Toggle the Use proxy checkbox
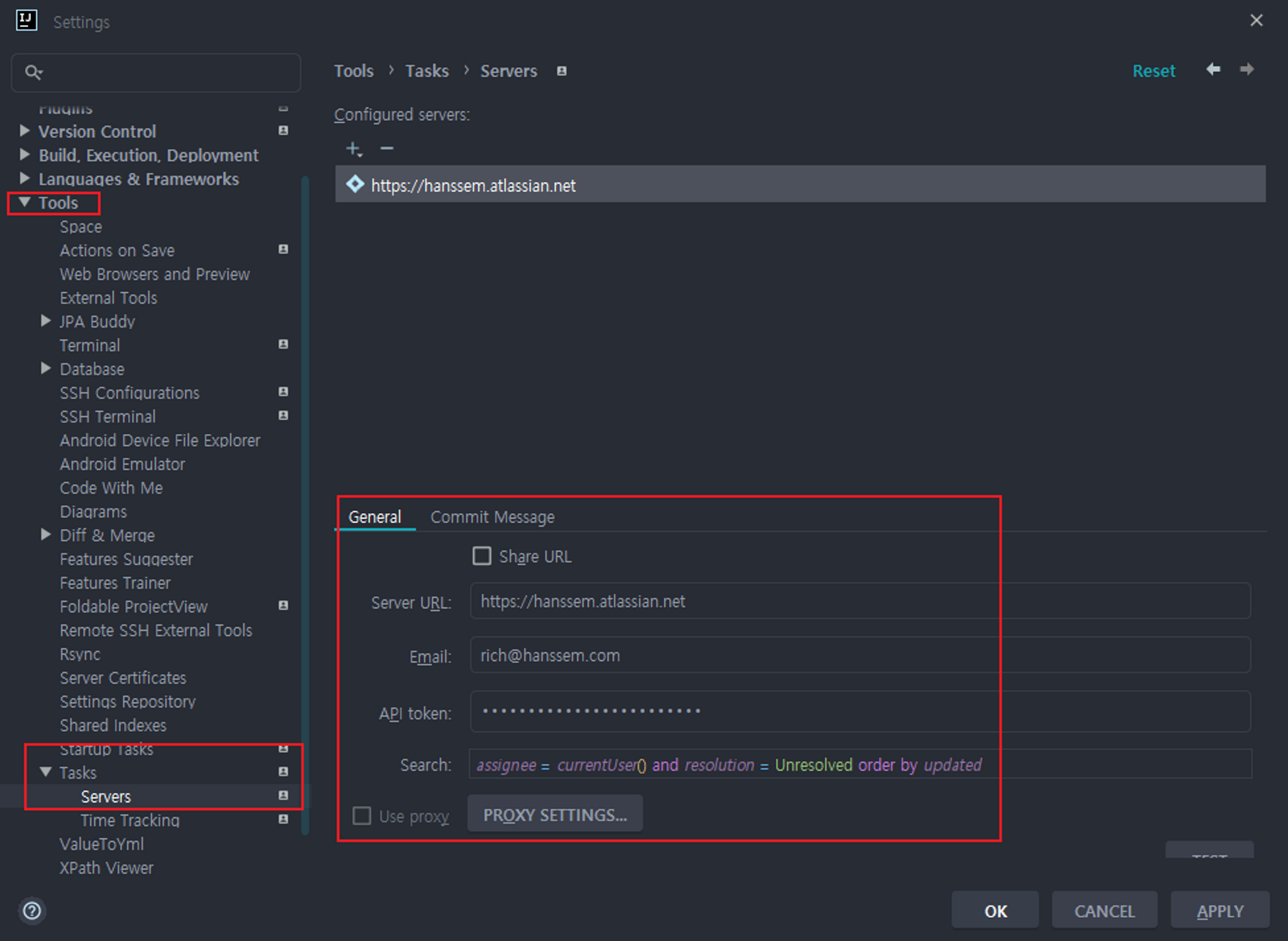1288x941 pixels. coord(362,816)
